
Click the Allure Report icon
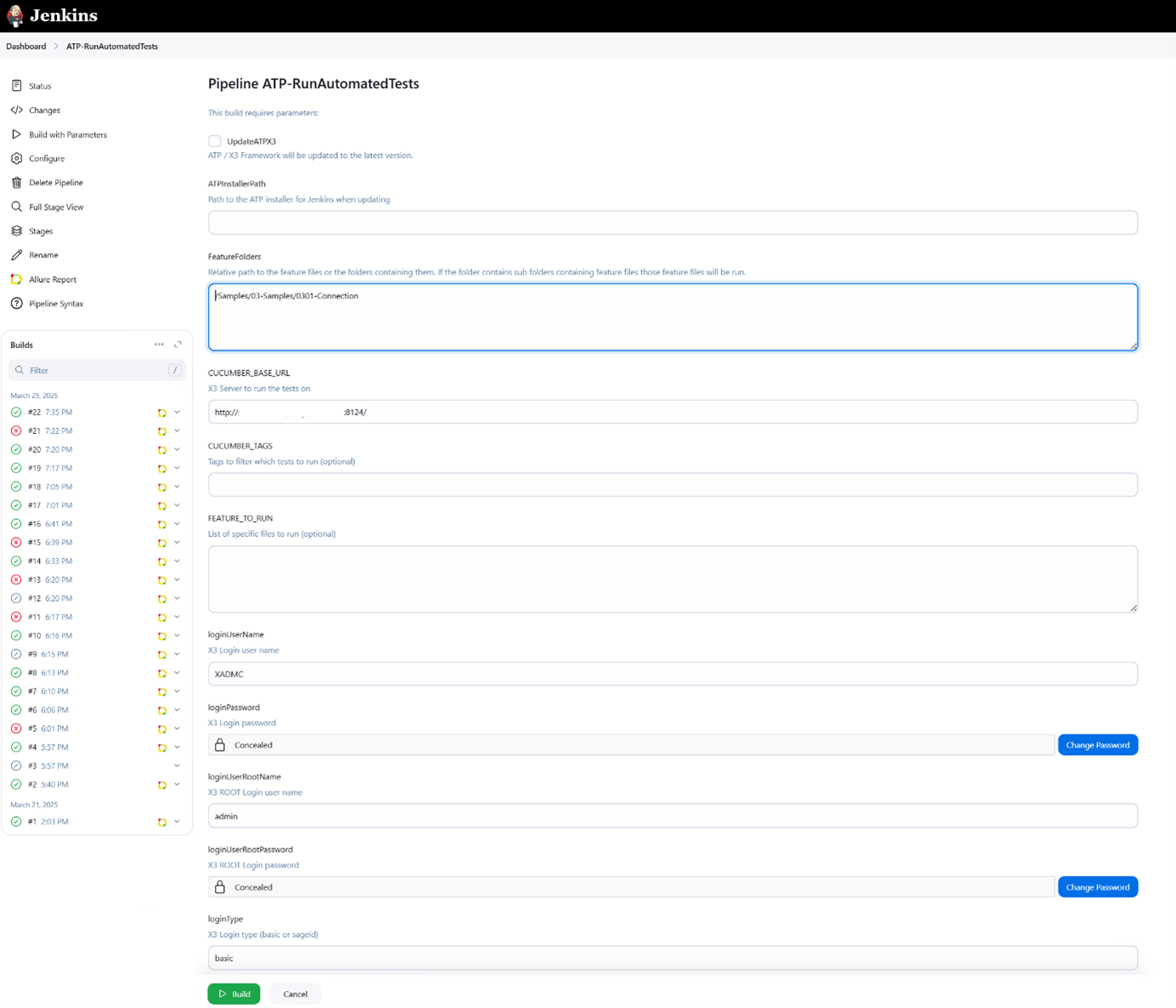16,279
